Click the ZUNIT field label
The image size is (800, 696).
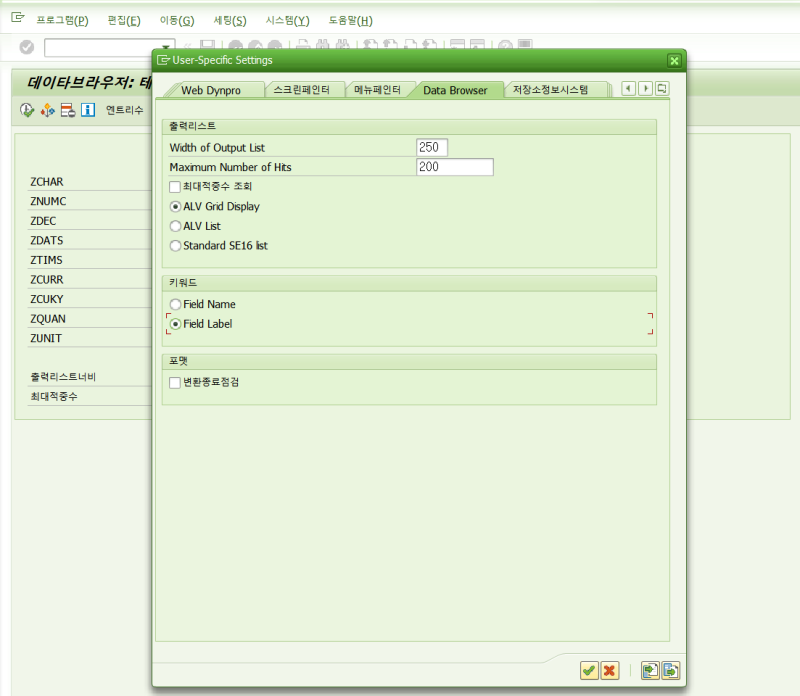pyautogui.click(x=46, y=339)
